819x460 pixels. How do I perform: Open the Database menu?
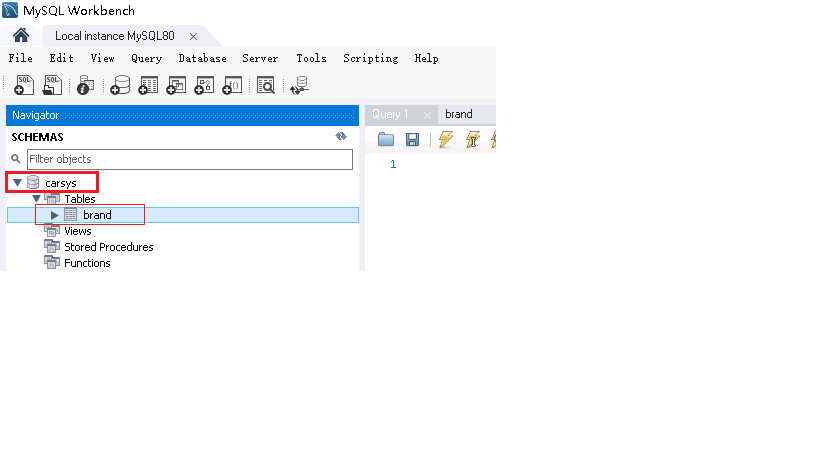click(202, 58)
